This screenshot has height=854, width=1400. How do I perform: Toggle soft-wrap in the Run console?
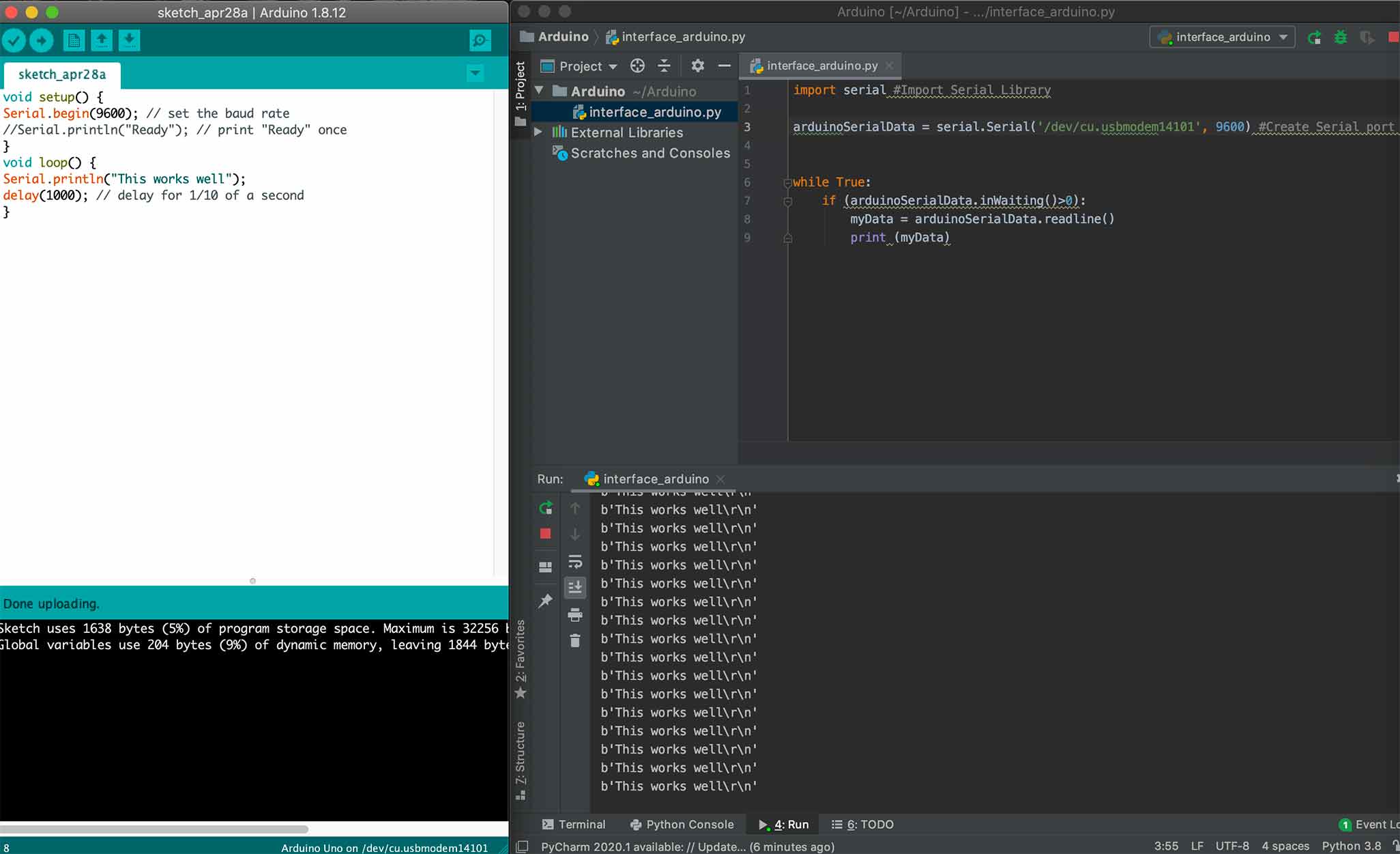575,562
